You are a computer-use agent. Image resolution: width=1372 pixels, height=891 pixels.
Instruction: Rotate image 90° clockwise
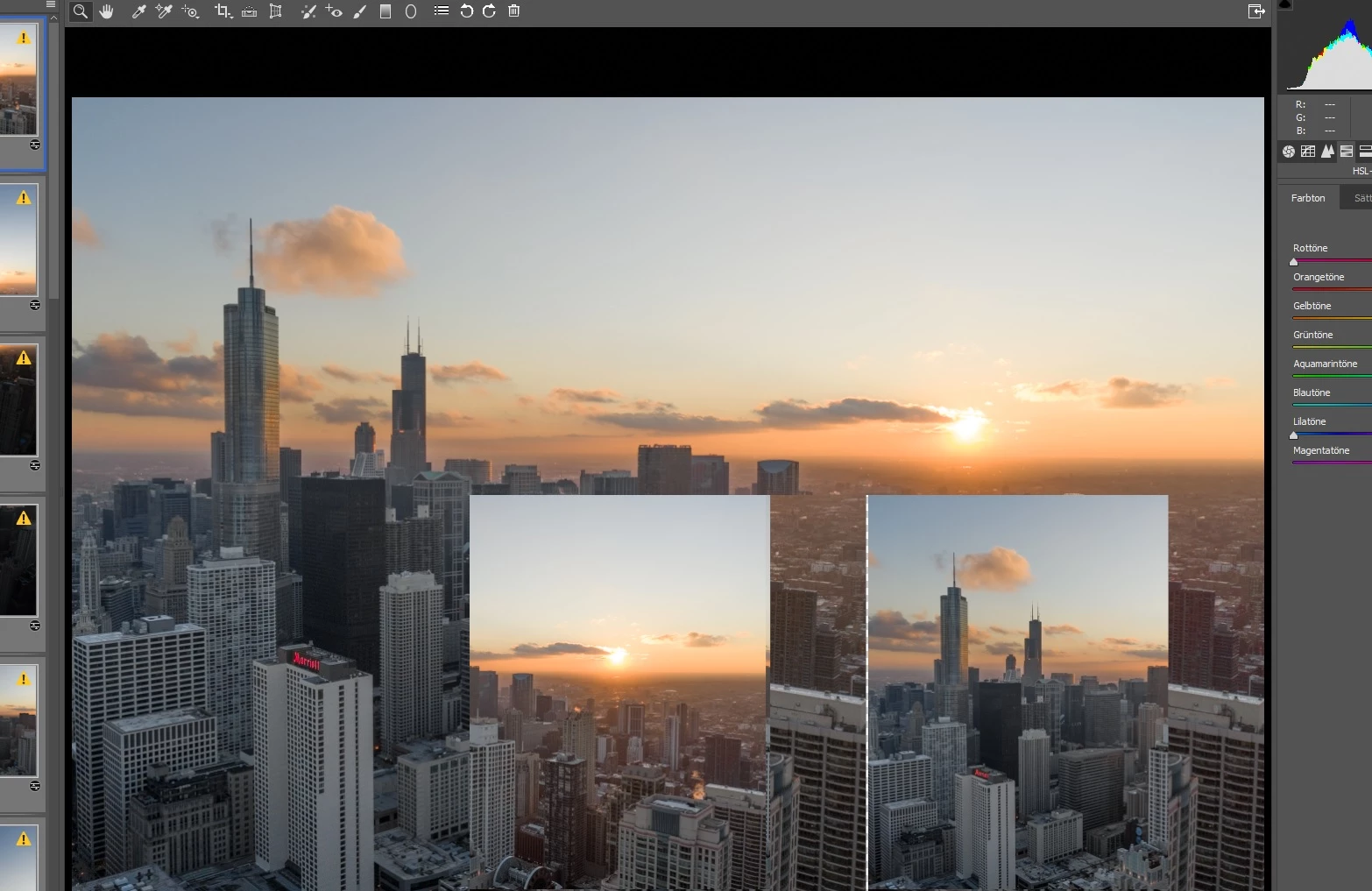coord(490,11)
